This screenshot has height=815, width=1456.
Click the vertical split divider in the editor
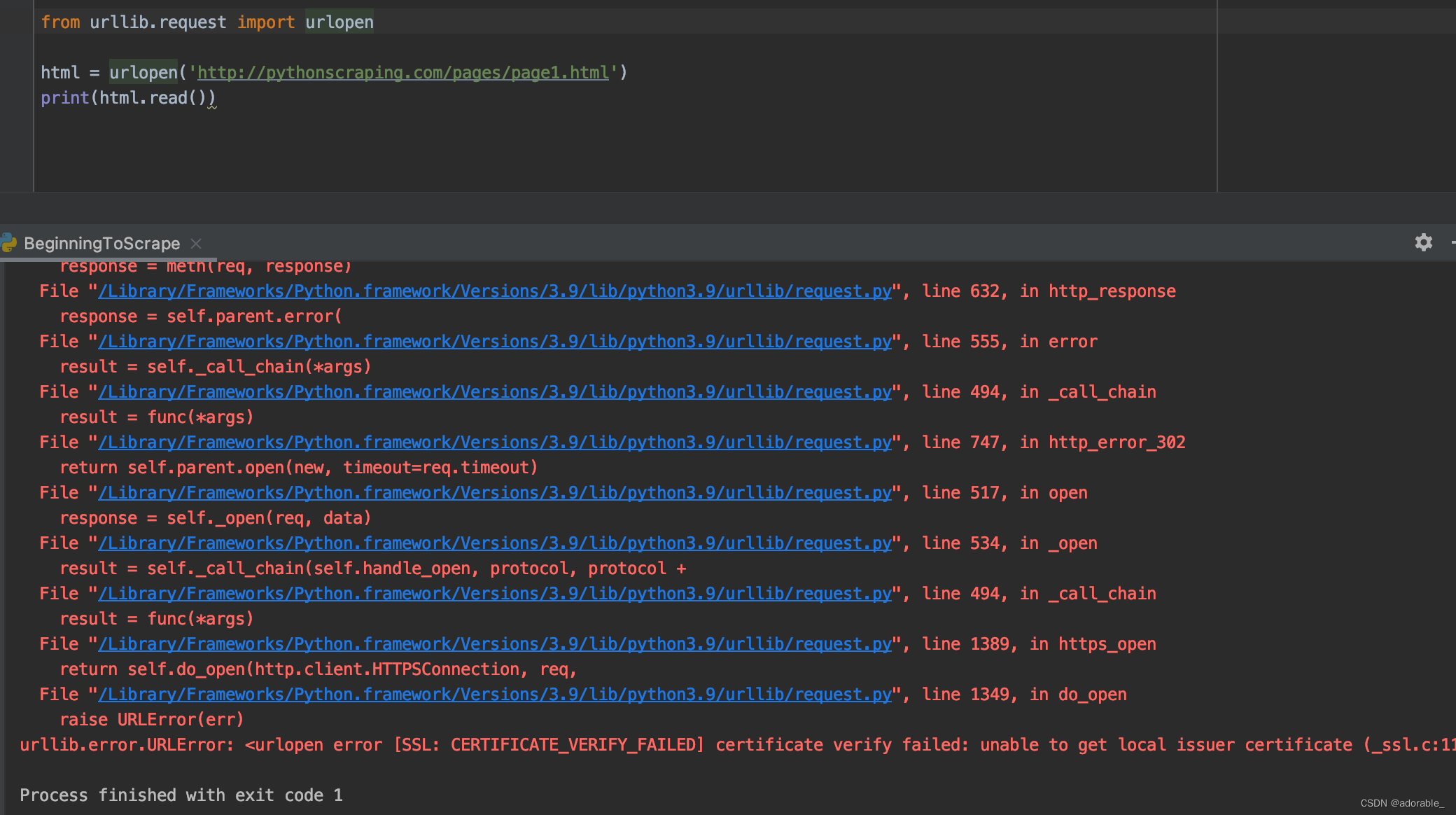(1218, 98)
